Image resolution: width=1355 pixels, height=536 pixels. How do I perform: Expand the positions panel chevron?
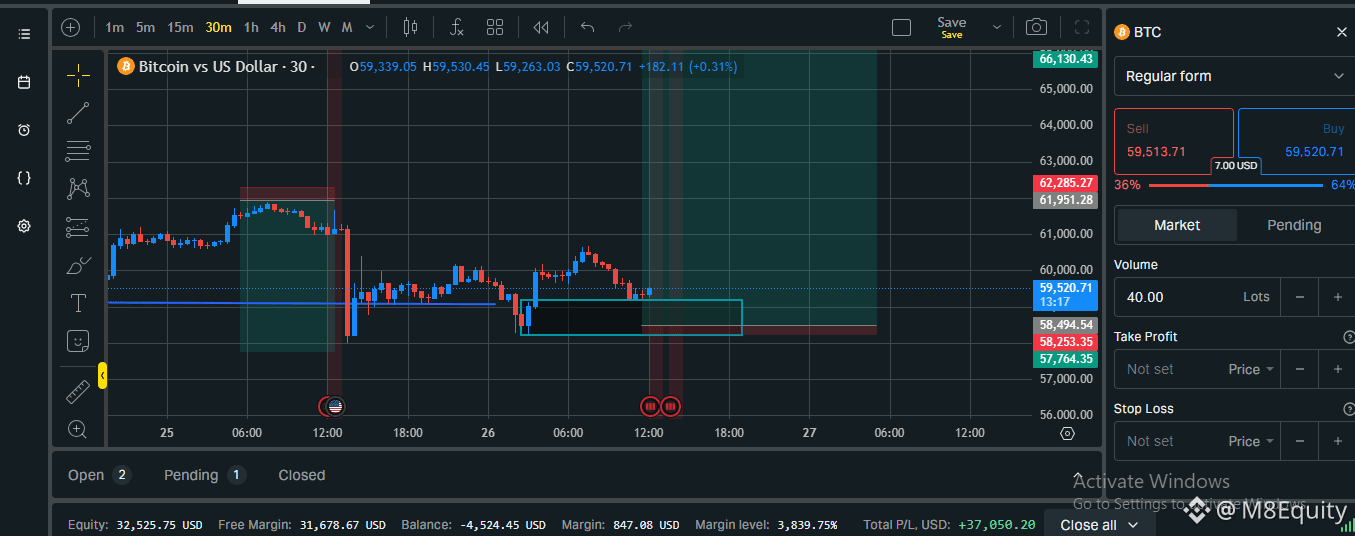tap(1077, 476)
